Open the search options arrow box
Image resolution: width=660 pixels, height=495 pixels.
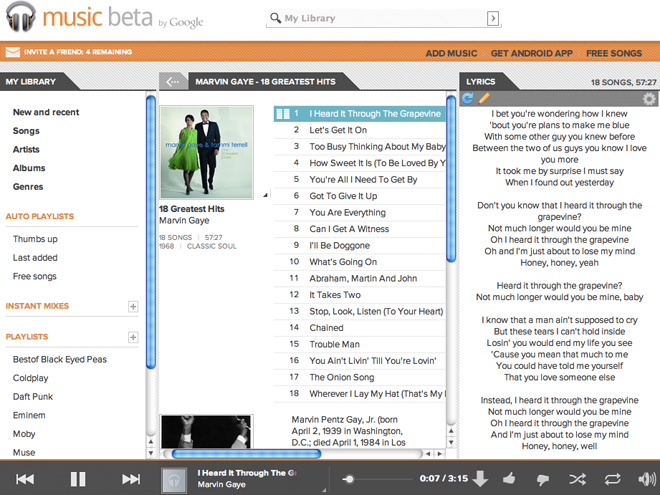tap(493, 18)
